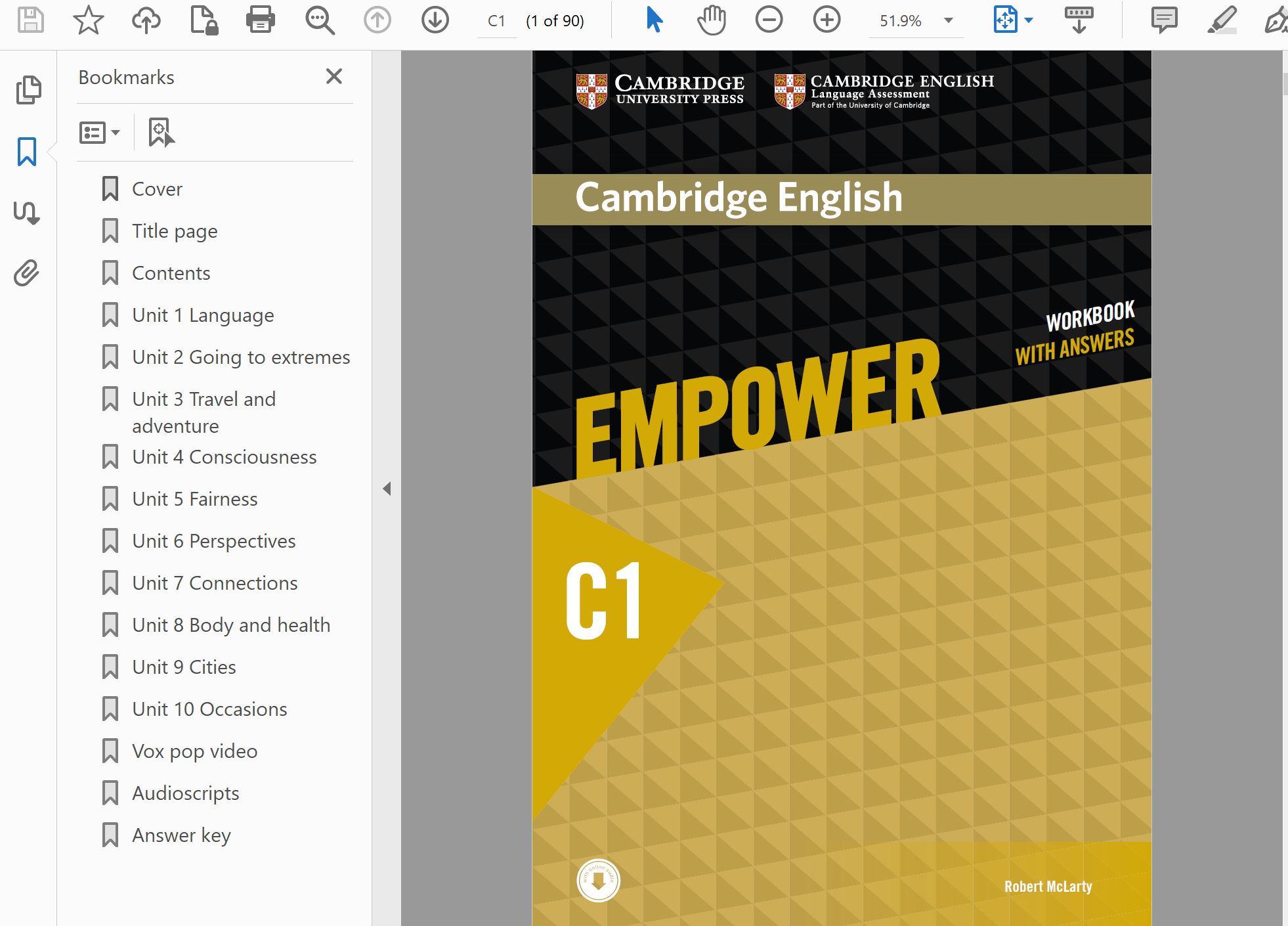Click the Print file icon
The width and height of the screenshot is (1288, 926).
tap(260, 20)
